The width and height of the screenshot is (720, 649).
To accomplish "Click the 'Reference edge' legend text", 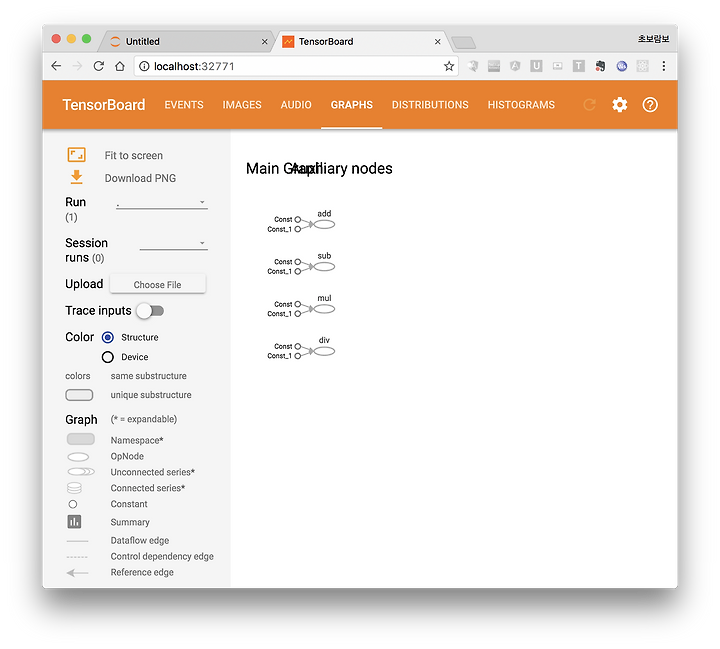I will tap(142, 572).
